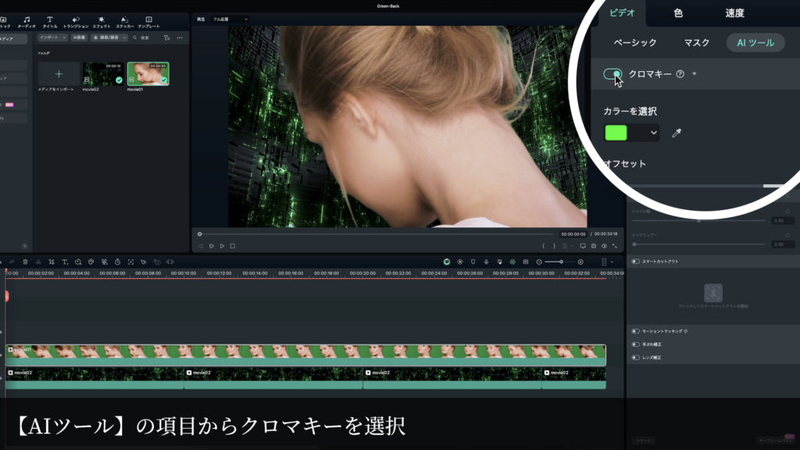Zoom in the timeline with plus icon
Screen dimensions: 800x450
581,262
